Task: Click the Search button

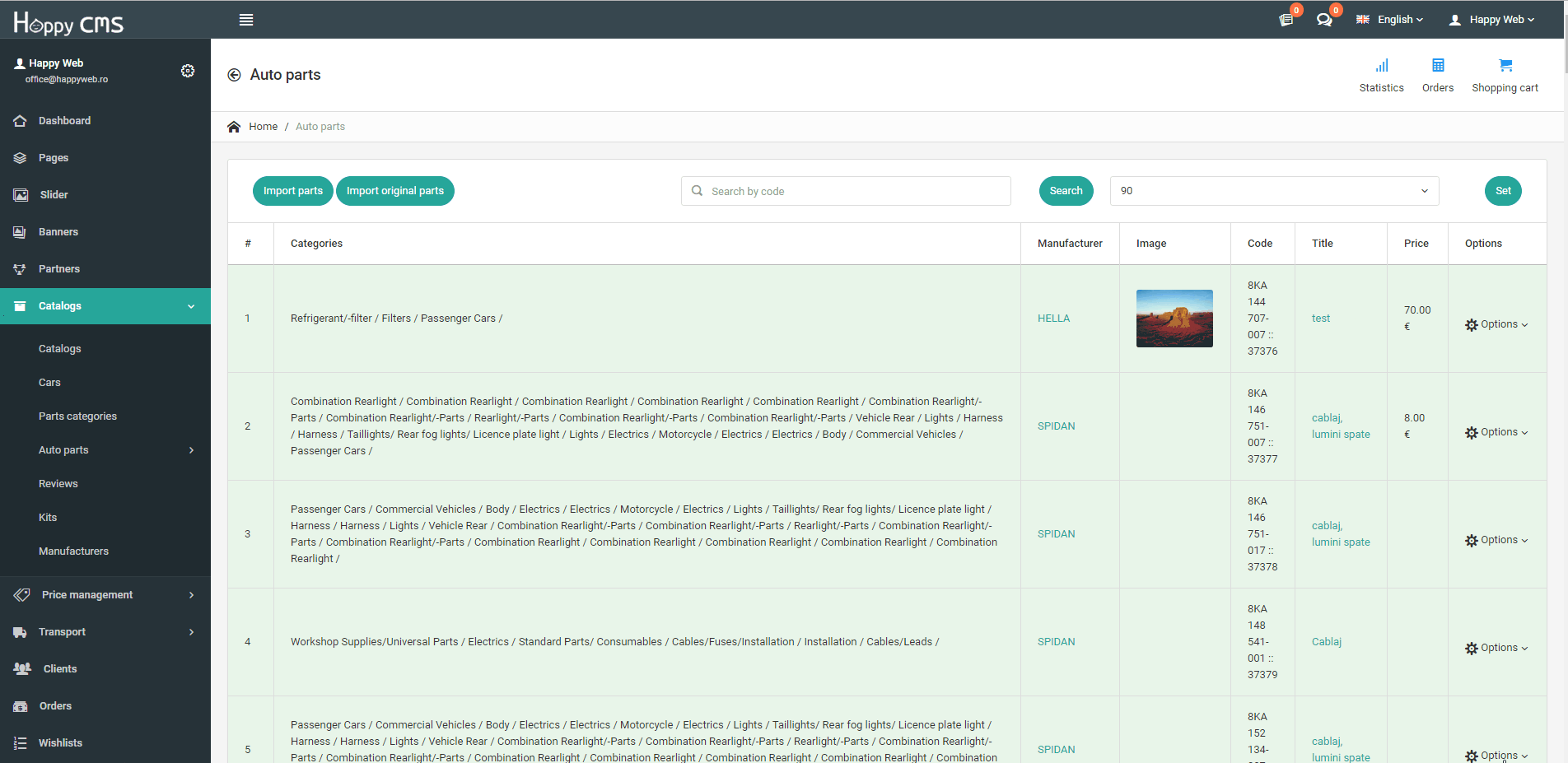Action: pos(1066,191)
